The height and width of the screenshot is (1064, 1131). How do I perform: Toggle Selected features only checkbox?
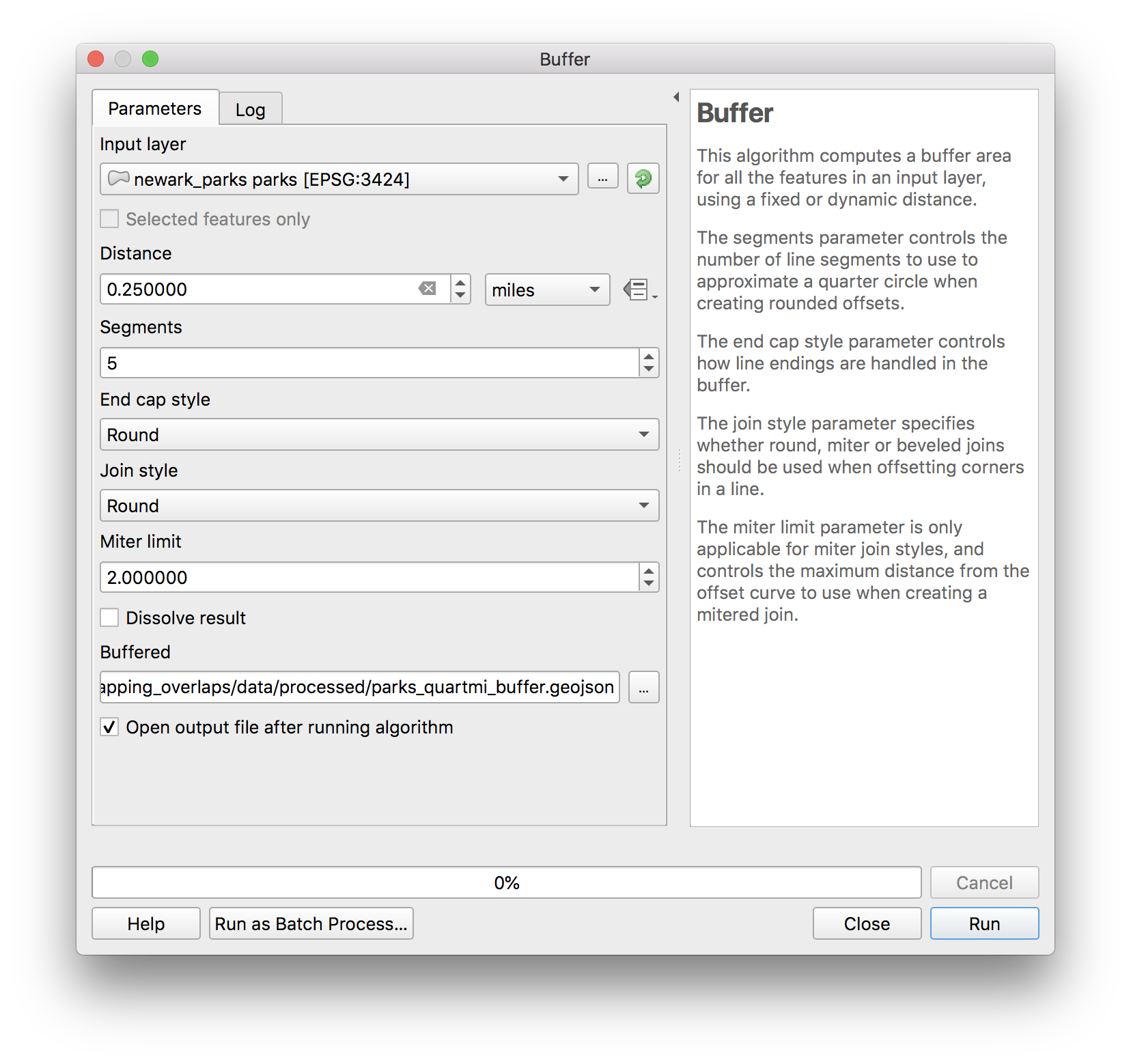pyautogui.click(x=110, y=219)
